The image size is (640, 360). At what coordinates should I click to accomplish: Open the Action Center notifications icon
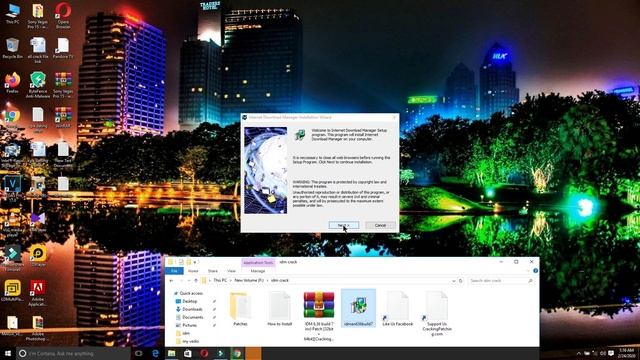(x=611, y=353)
